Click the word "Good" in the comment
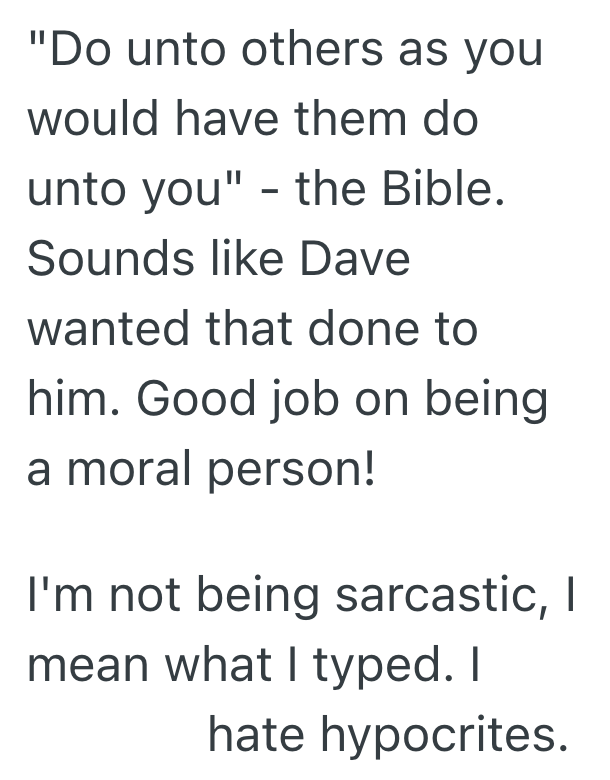This screenshot has width=610, height=780. tap(193, 399)
